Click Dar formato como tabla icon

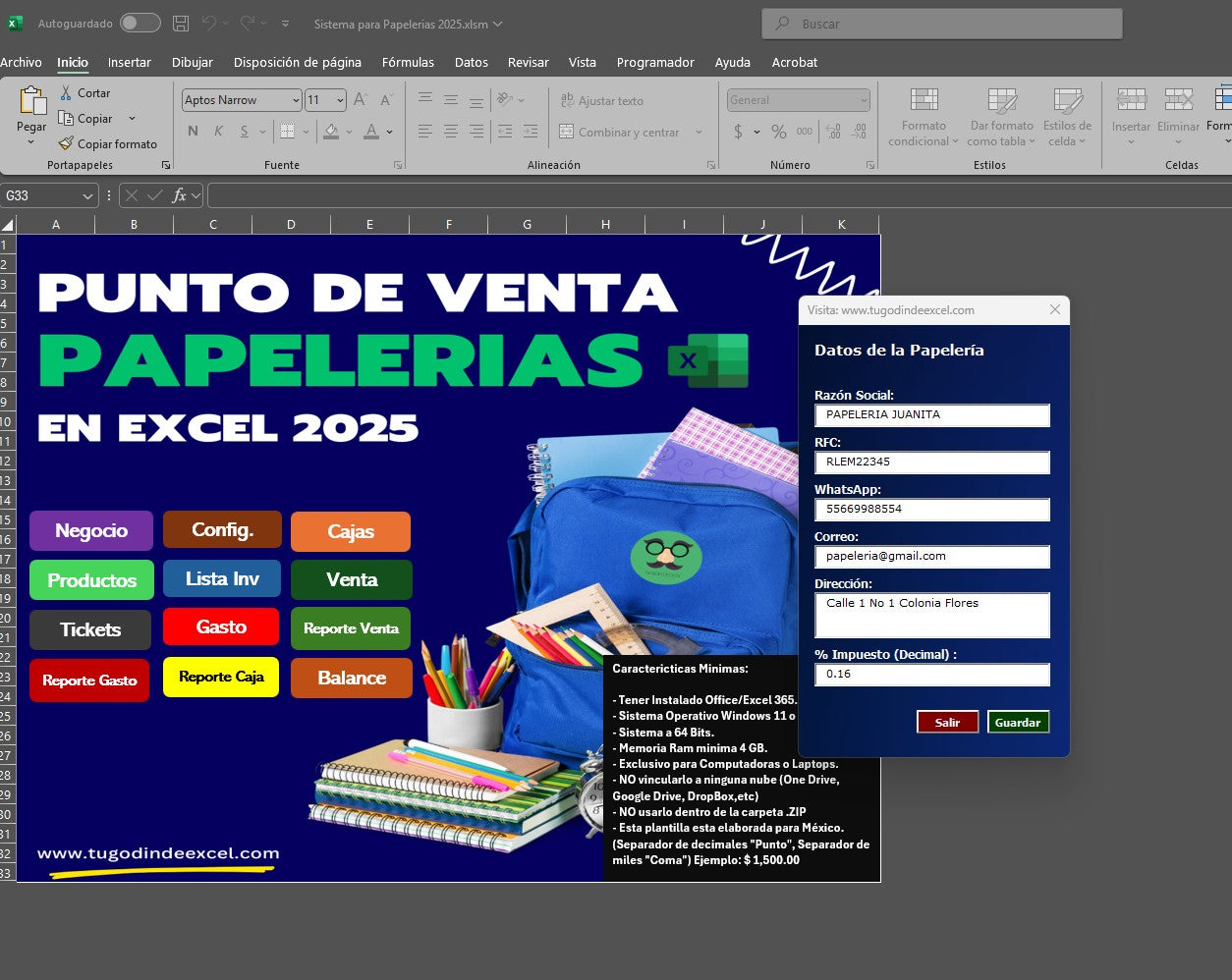tap(1002, 100)
